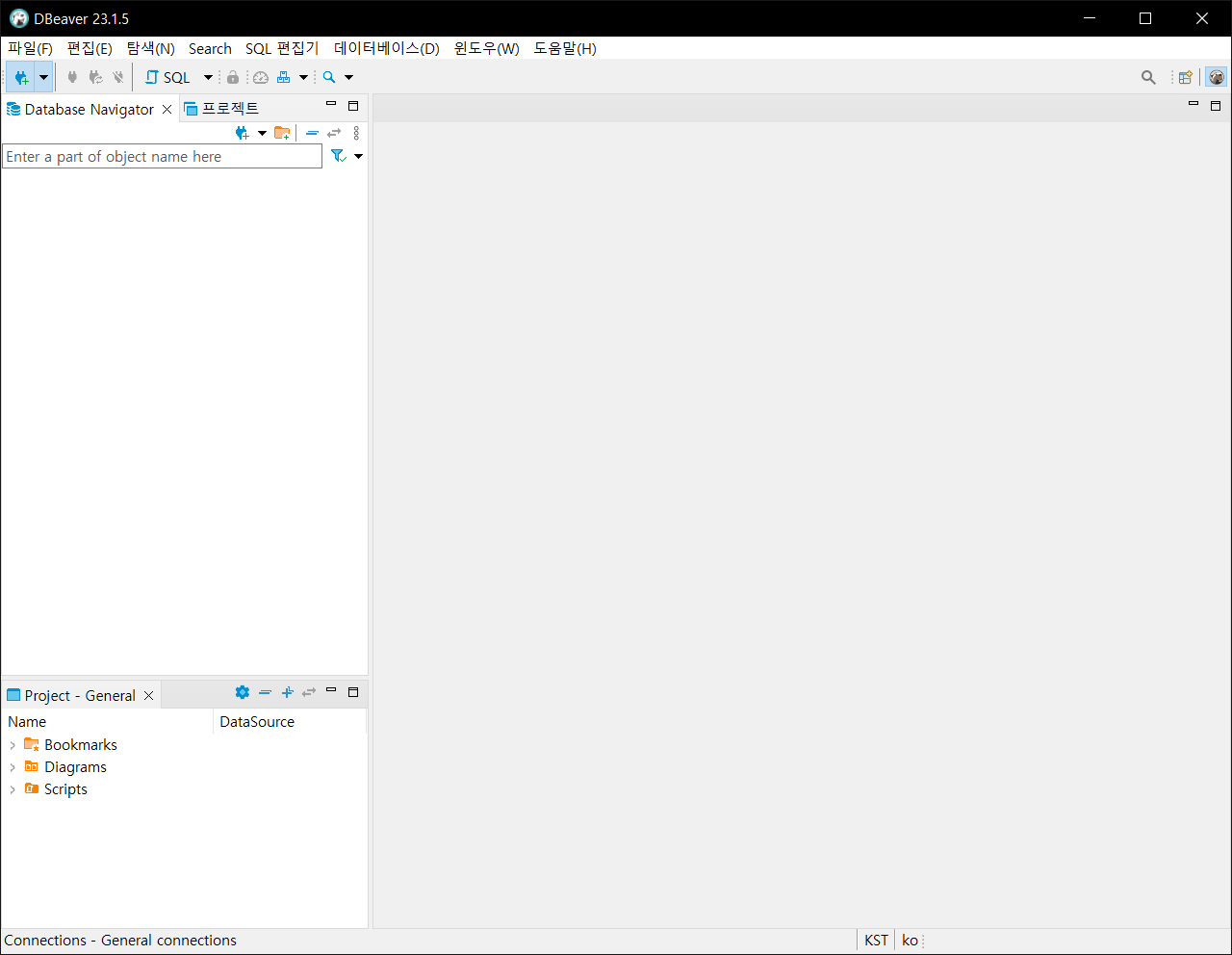Click the Reconnect plug icon with arrows
Image resolution: width=1232 pixels, height=955 pixels.
point(95,77)
